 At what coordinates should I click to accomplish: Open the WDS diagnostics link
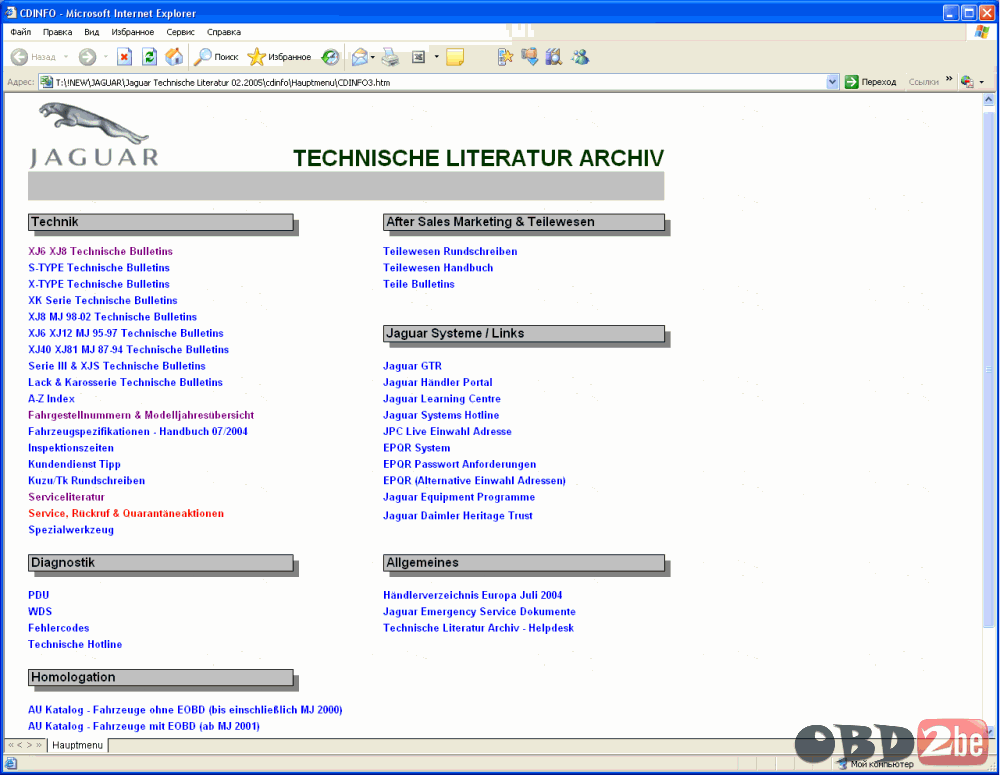40,612
